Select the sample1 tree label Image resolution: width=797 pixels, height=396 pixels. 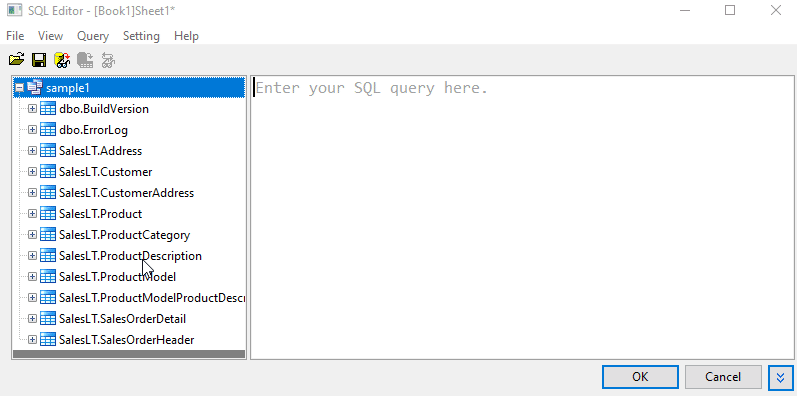pyautogui.click(x=68, y=88)
